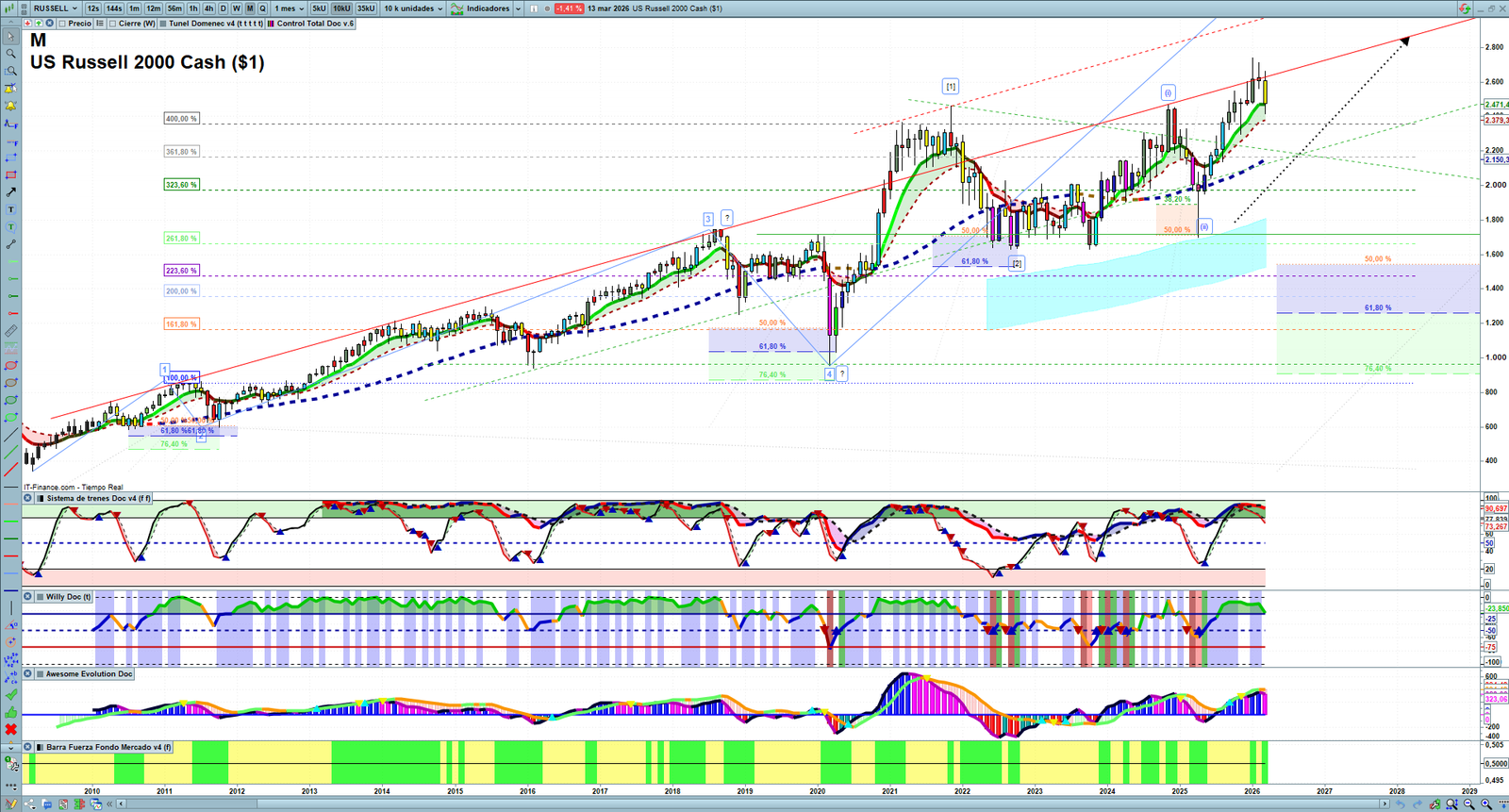
Task: Expand the left toolbar overflow chevron
Action: [10, 747]
